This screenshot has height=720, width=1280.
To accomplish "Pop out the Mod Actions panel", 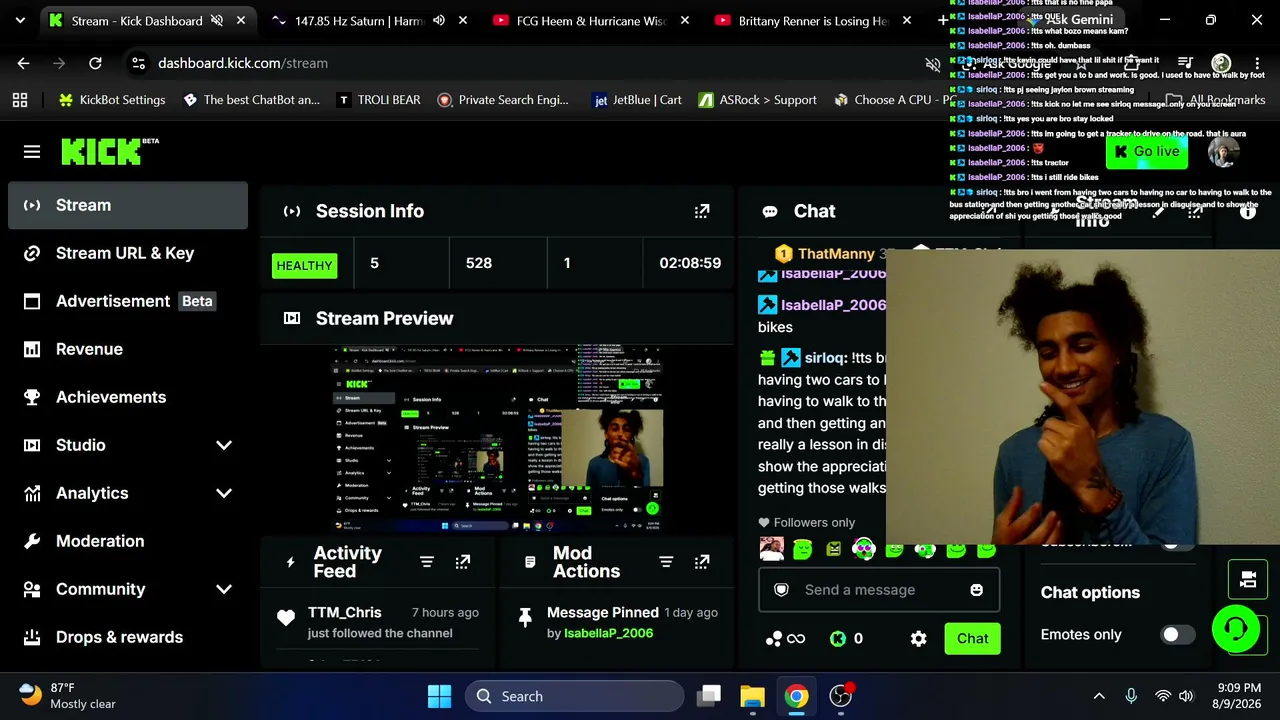I will click(702, 562).
